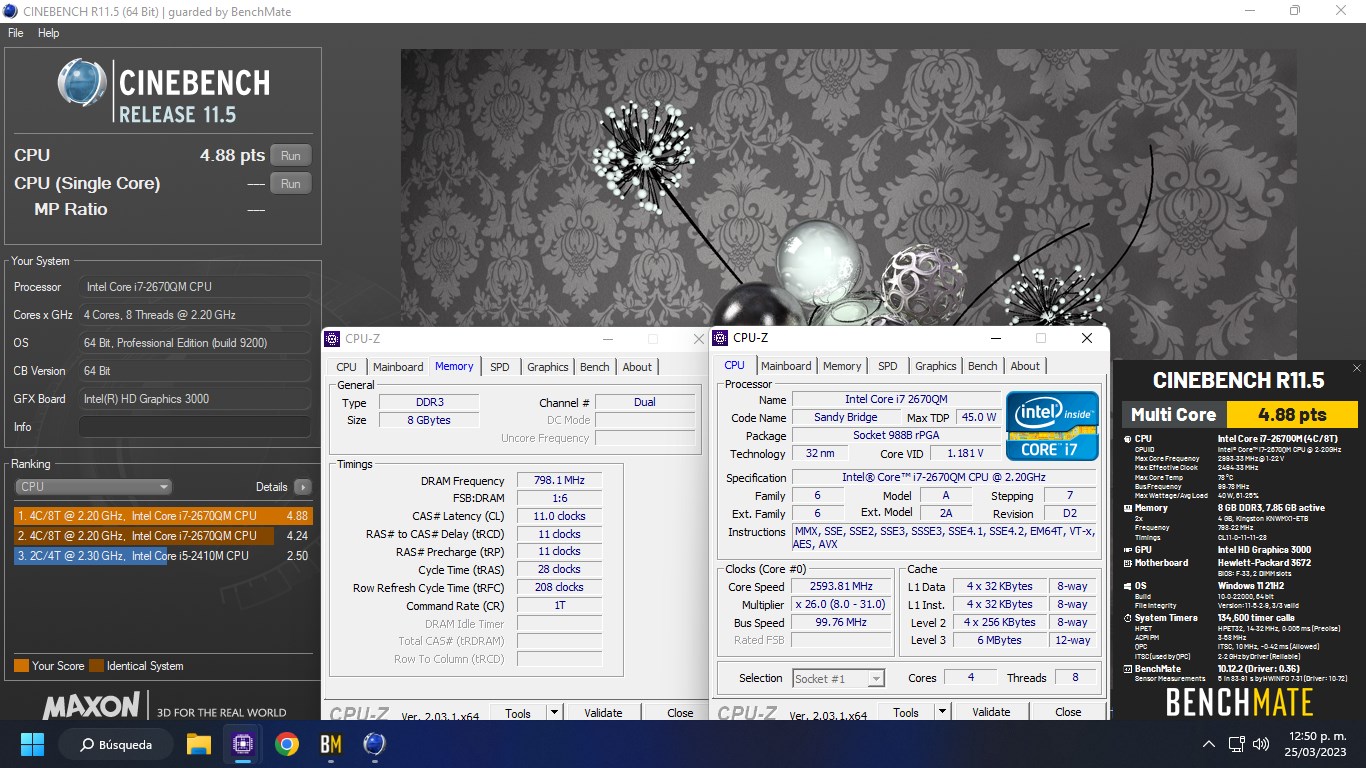Open File Explorer from the taskbar
Image resolution: width=1366 pixels, height=768 pixels.
(199, 744)
